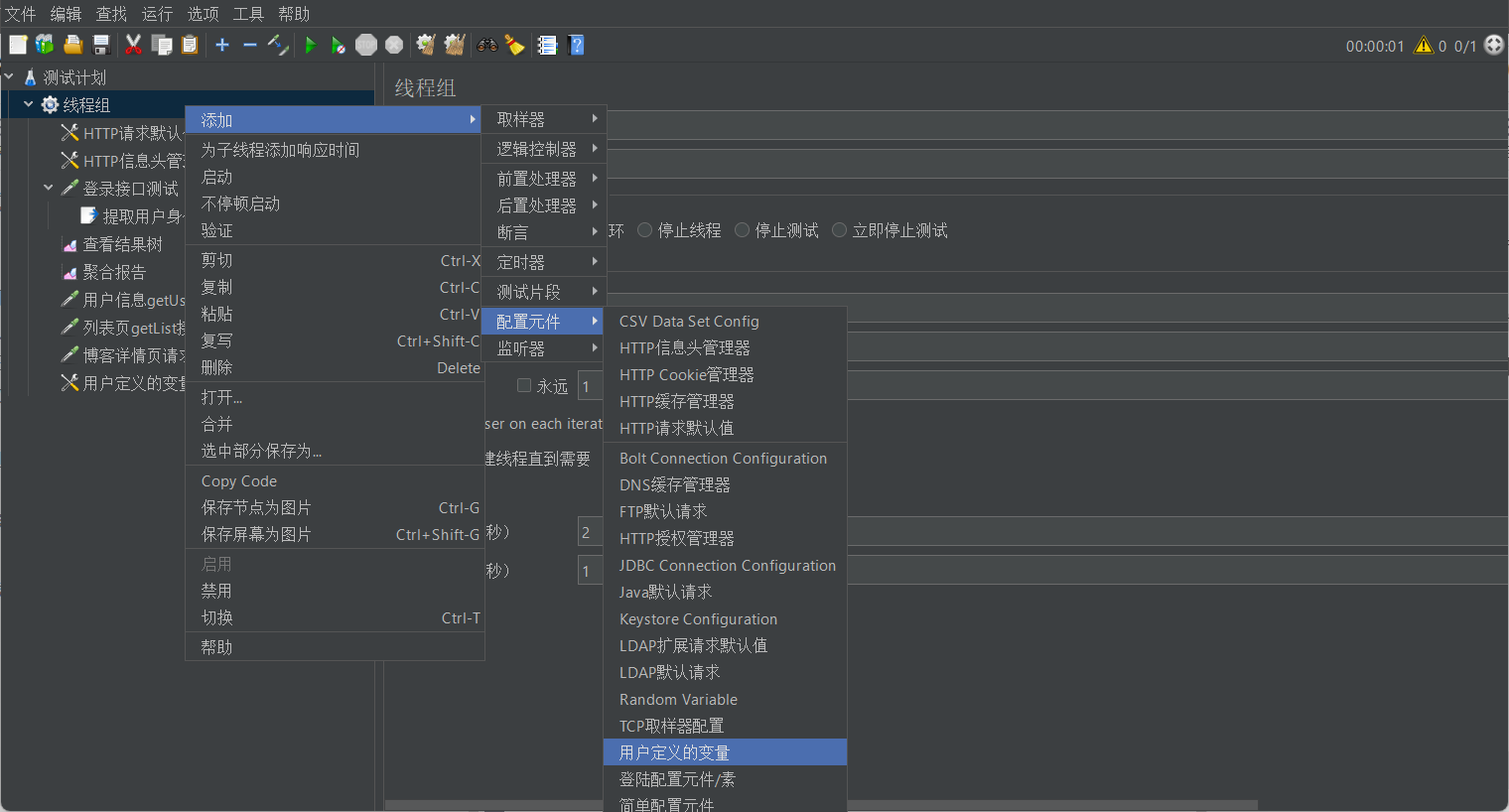
Task: Click the Clear results broom icon
Action: [x=426, y=45]
